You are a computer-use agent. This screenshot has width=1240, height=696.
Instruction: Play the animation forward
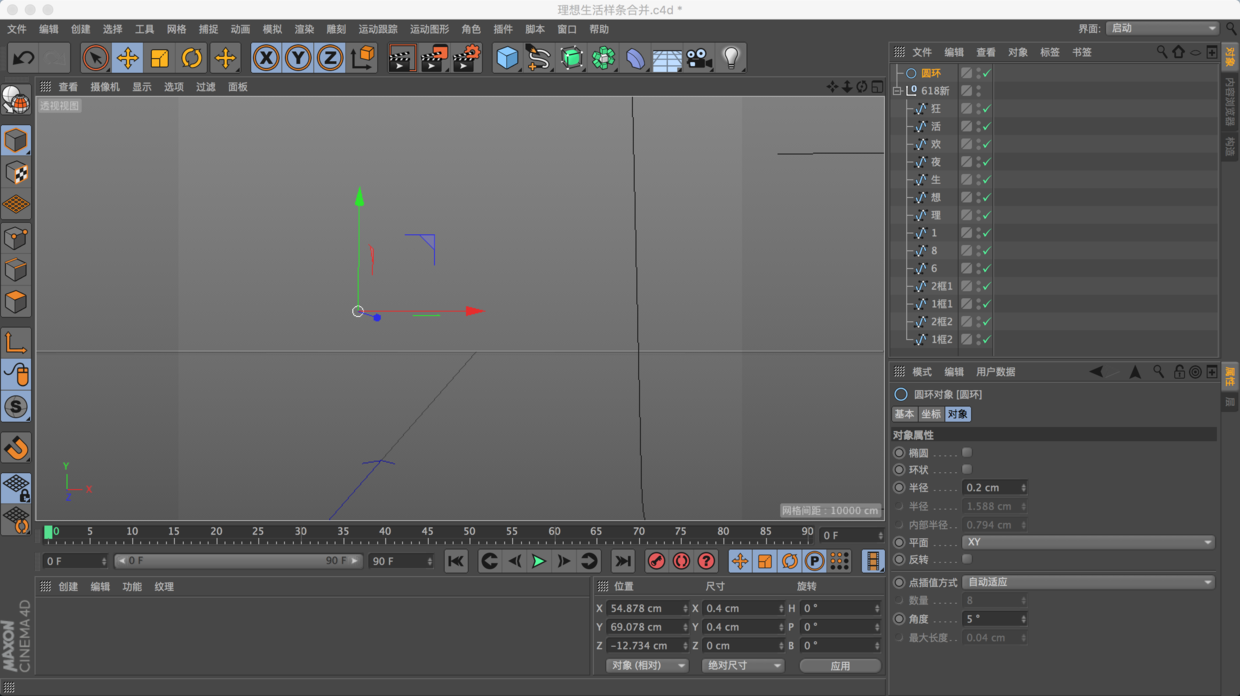click(x=539, y=562)
